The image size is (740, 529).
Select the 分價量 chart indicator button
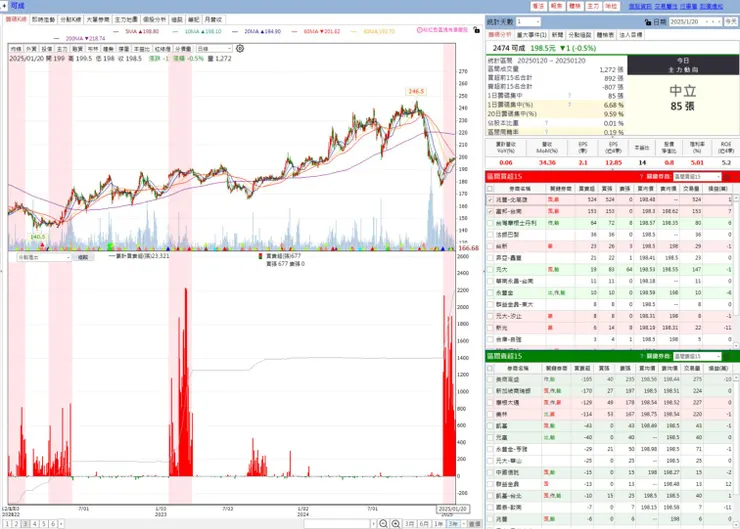(183, 49)
